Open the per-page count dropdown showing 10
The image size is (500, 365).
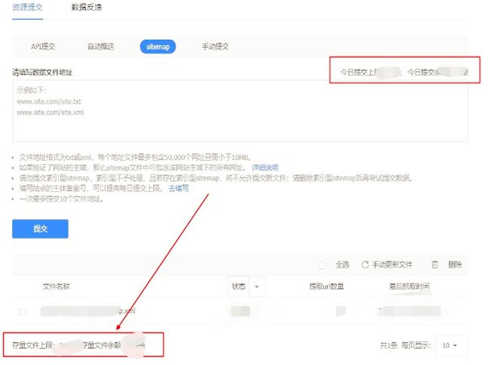[449, 345]
